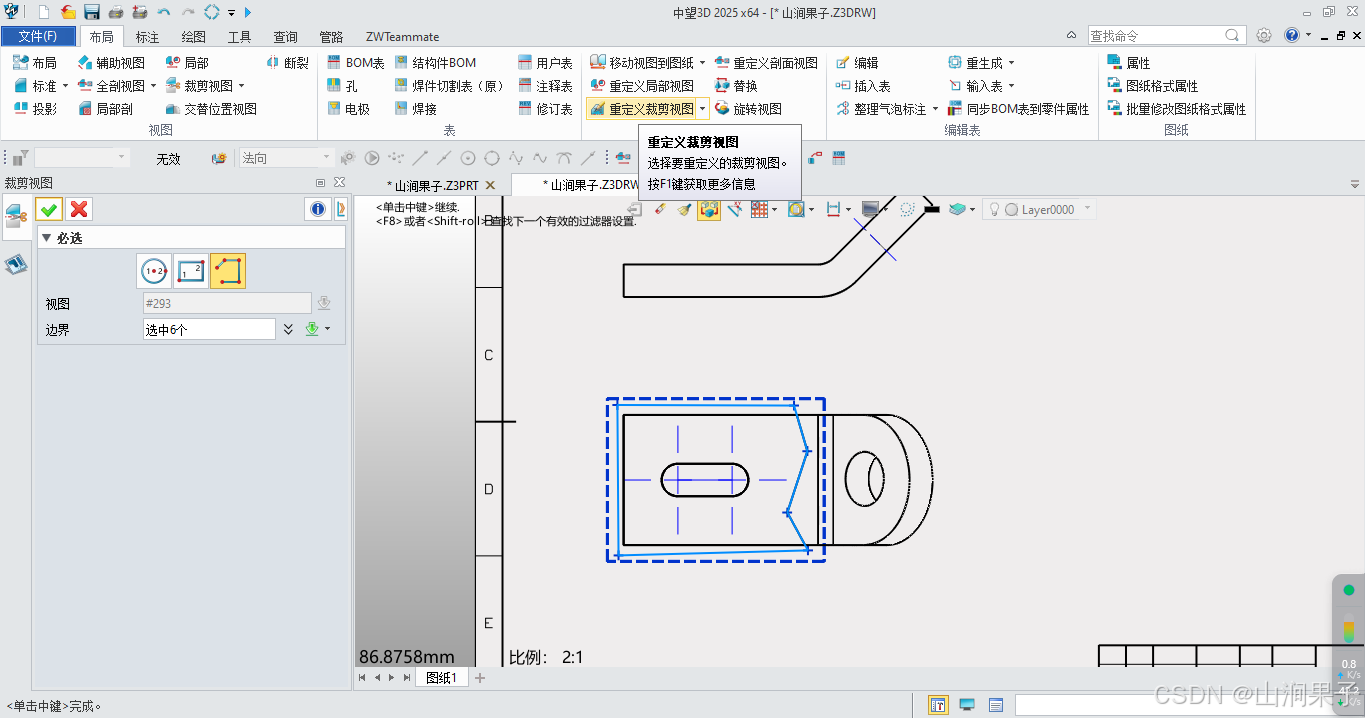Open the 移动视图到图纸 dropdown arrow

(x=702, y=62)
